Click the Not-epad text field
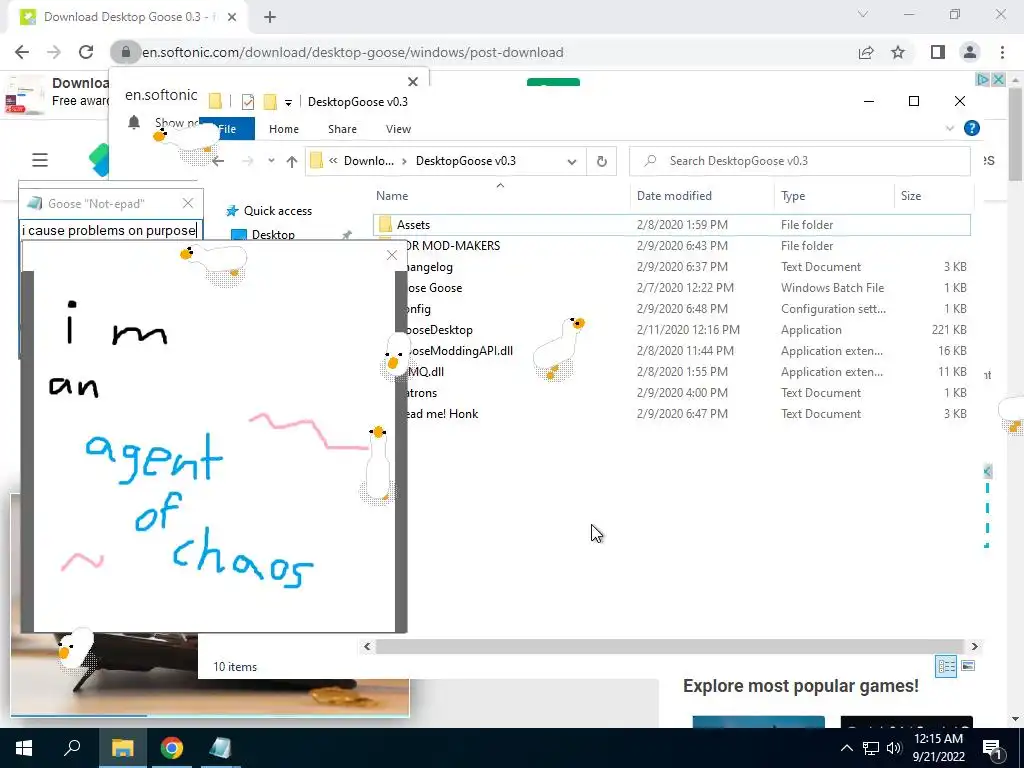Screen dimensions: 1024x768 click(110, 230)
